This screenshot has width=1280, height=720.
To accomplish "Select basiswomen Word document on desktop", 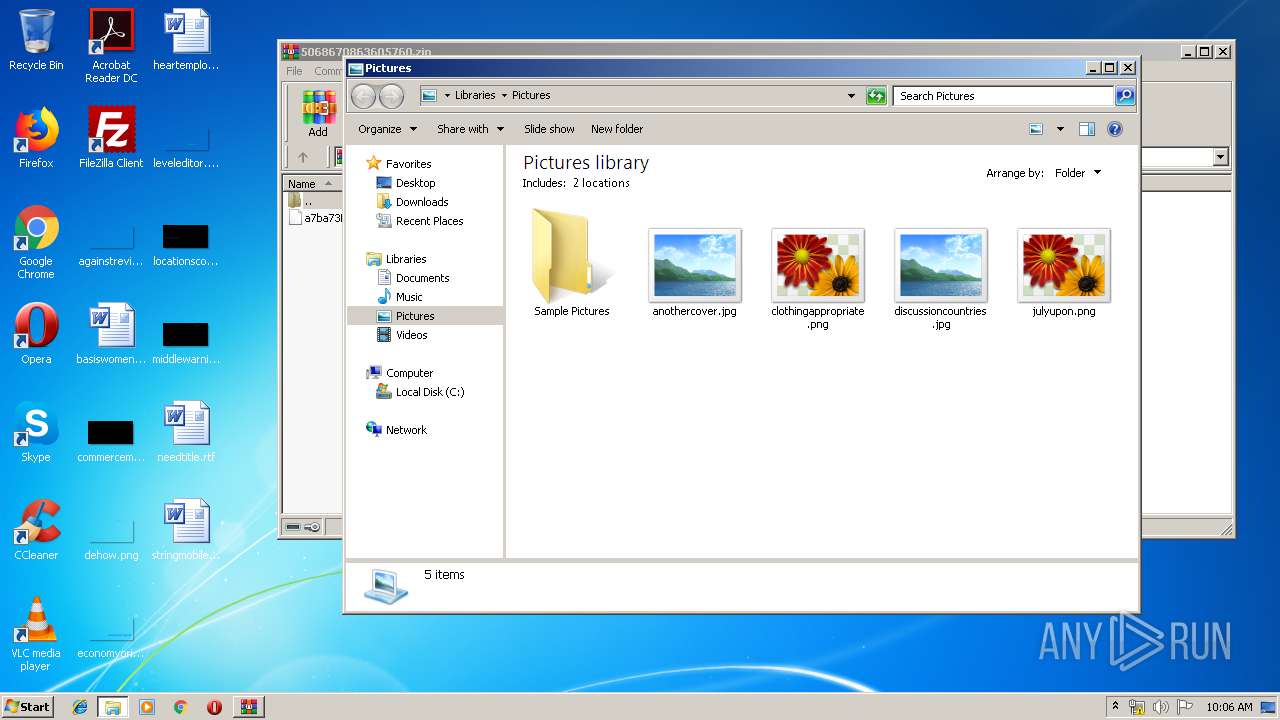I will pos(111,334).
